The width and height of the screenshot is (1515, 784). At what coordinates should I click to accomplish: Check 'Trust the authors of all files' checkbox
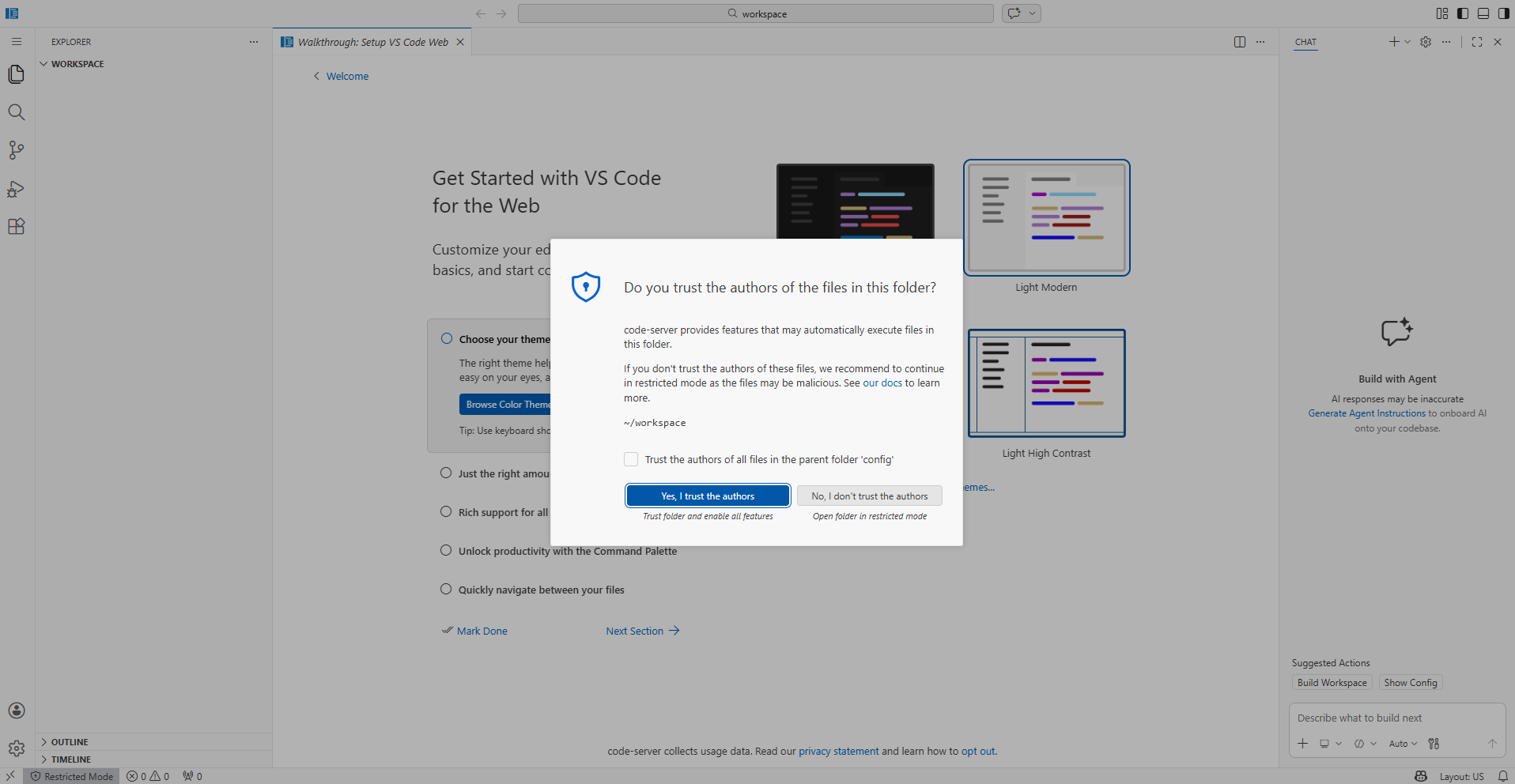pyautogui.click(x=631, y=459)
